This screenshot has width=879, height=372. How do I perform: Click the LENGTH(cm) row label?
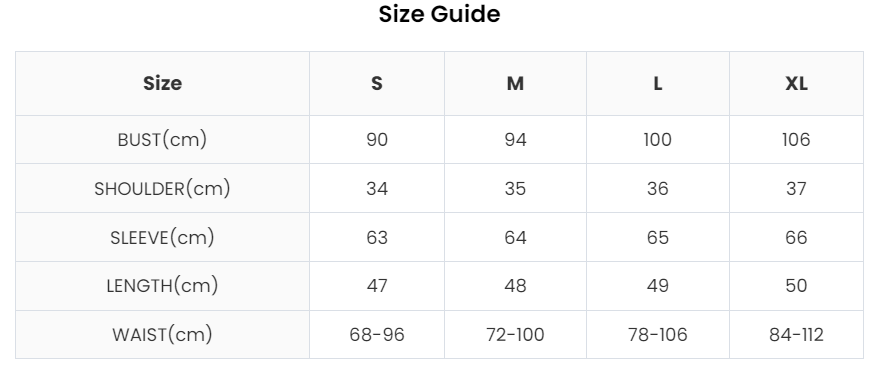point(162,286)
